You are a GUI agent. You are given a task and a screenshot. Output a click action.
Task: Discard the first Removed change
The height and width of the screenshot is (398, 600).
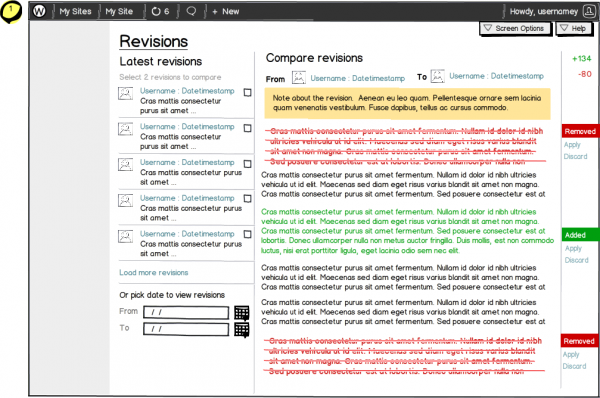pyautogui.click(x=575, y=156)
